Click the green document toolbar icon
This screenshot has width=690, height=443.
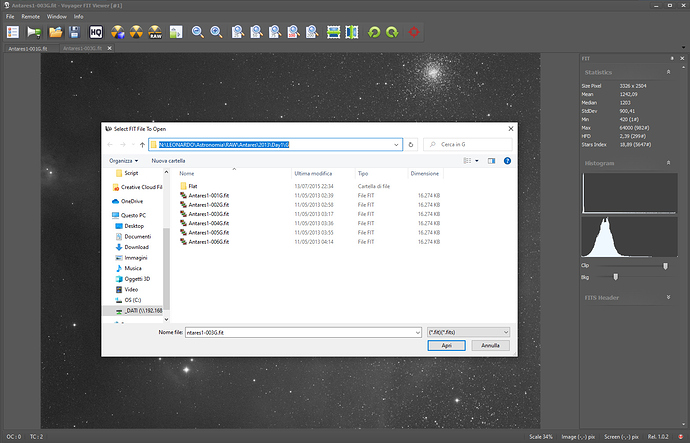176,32
